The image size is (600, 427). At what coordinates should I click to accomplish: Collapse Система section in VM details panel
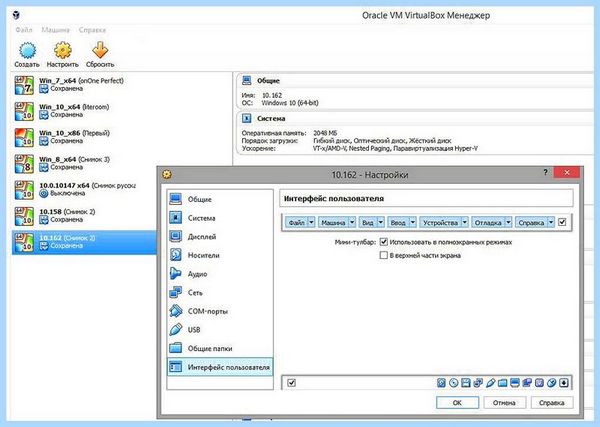click(247, 119)
